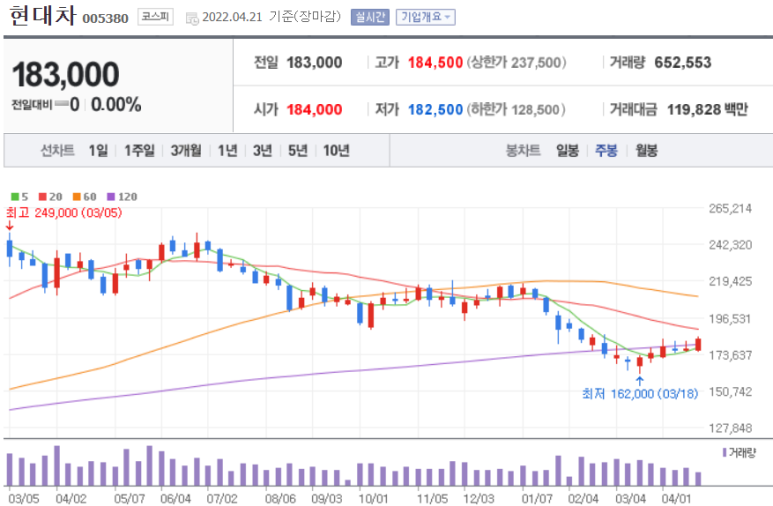The height and width of the screenshot is (506, 773).
Task: Switch line chart to 1주일
Action: [x=140, y=151]
